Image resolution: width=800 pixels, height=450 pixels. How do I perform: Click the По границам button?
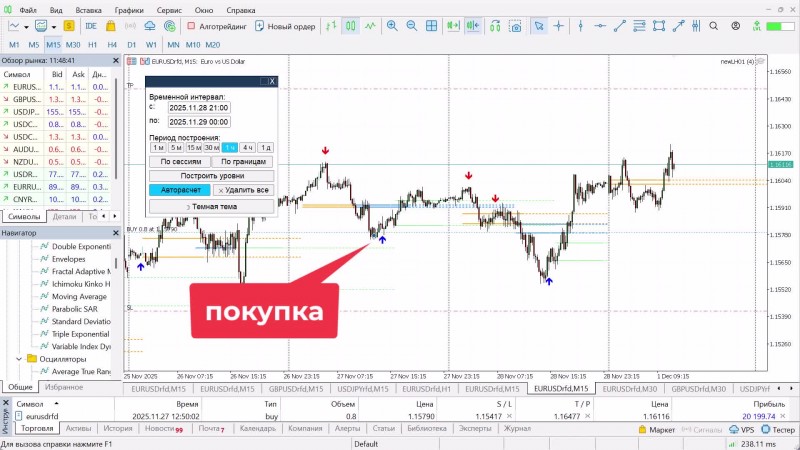tap(243, 162)
